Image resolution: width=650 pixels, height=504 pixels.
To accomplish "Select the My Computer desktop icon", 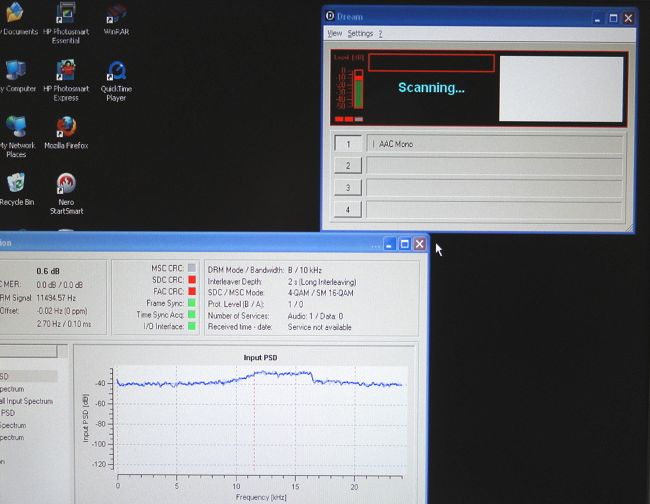I will point(17,75).
